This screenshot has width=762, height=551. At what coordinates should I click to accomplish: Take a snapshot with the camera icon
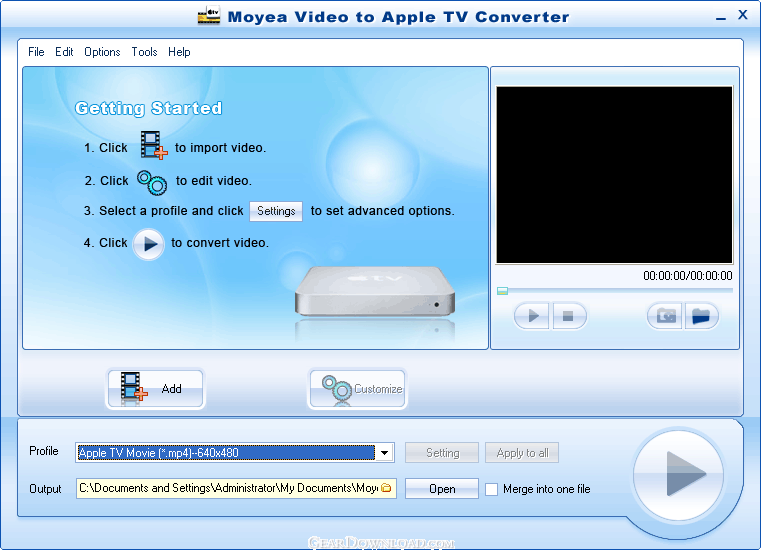pyautogui.click(x=665, y=316)
